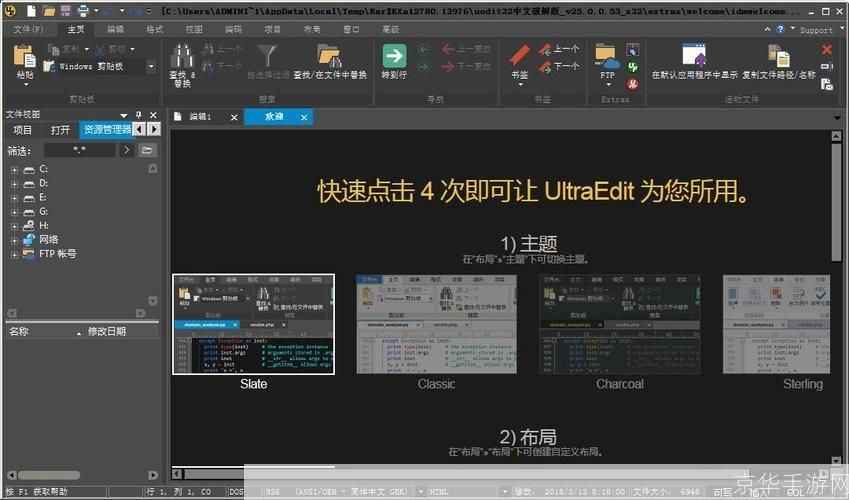Click the email active file icon
849x500 pixels.
[827, 84]
